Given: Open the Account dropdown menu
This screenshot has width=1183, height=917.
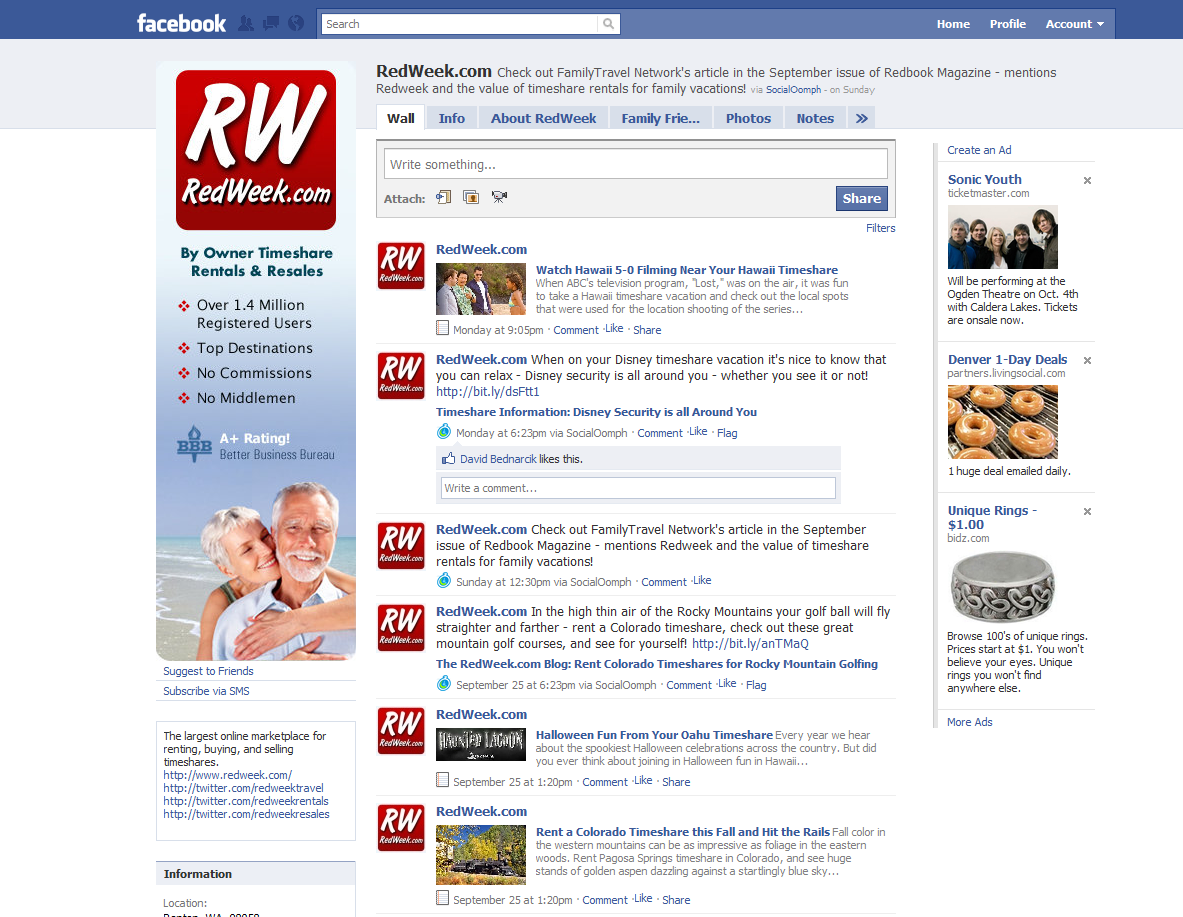Looking at the screenshot, I should 1074,24.
